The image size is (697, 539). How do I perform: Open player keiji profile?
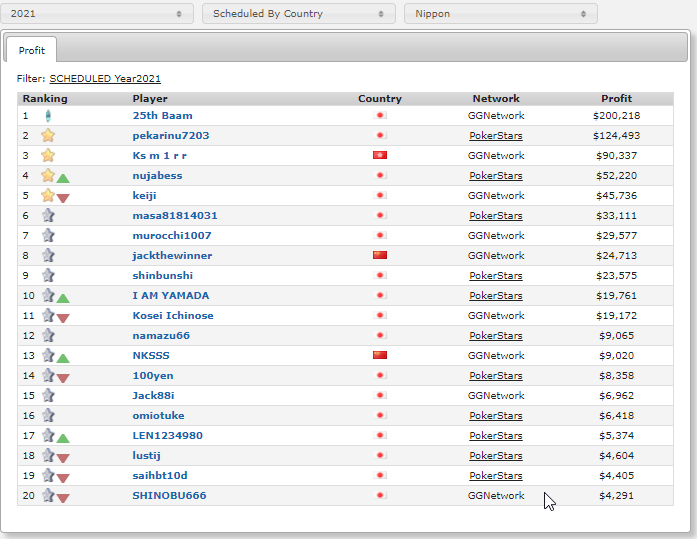pyautogui.click(x=144, y=196)
